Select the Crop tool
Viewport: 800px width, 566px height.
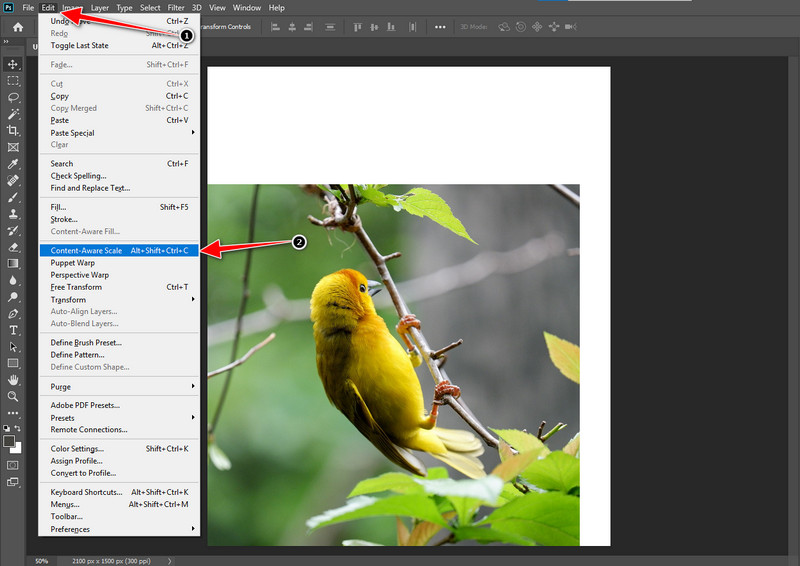point(13,131)
